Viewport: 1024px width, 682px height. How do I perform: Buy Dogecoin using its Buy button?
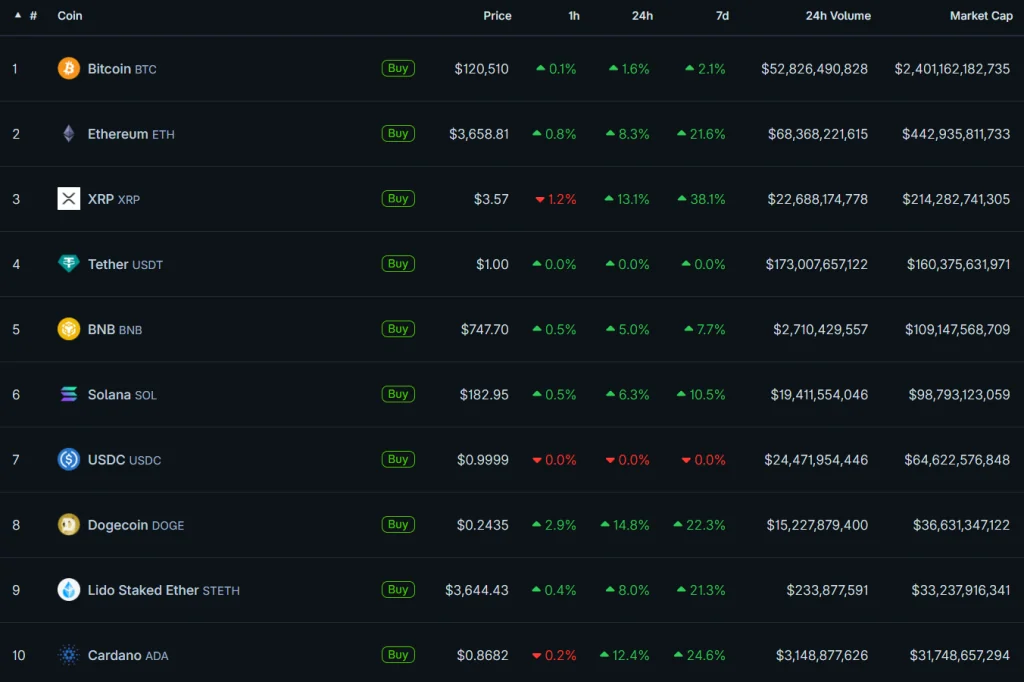398,525
